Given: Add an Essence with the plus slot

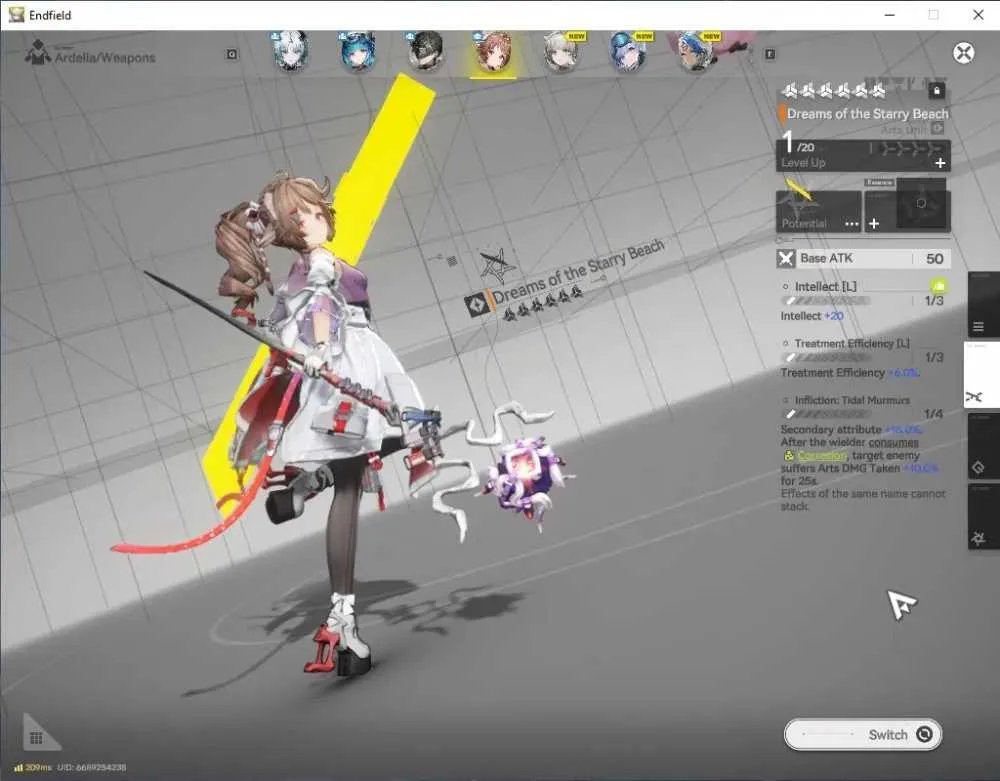Looking at the screenshot, I should click(x=874, y=224).
